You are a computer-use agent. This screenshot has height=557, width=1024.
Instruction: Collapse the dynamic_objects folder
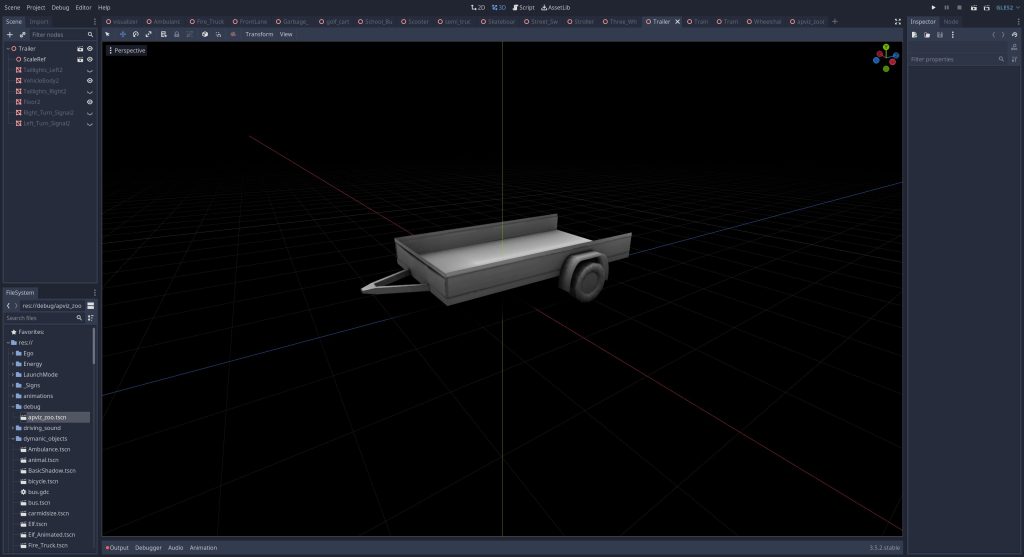click(x=13, y=438)
